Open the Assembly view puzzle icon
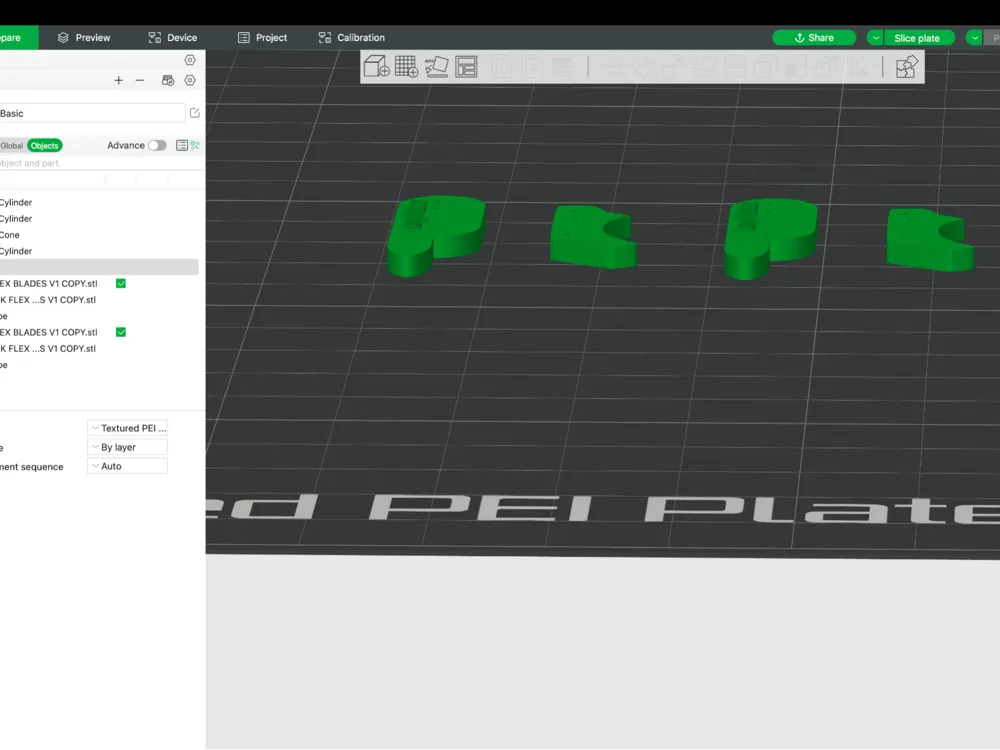 click(906, 66)
